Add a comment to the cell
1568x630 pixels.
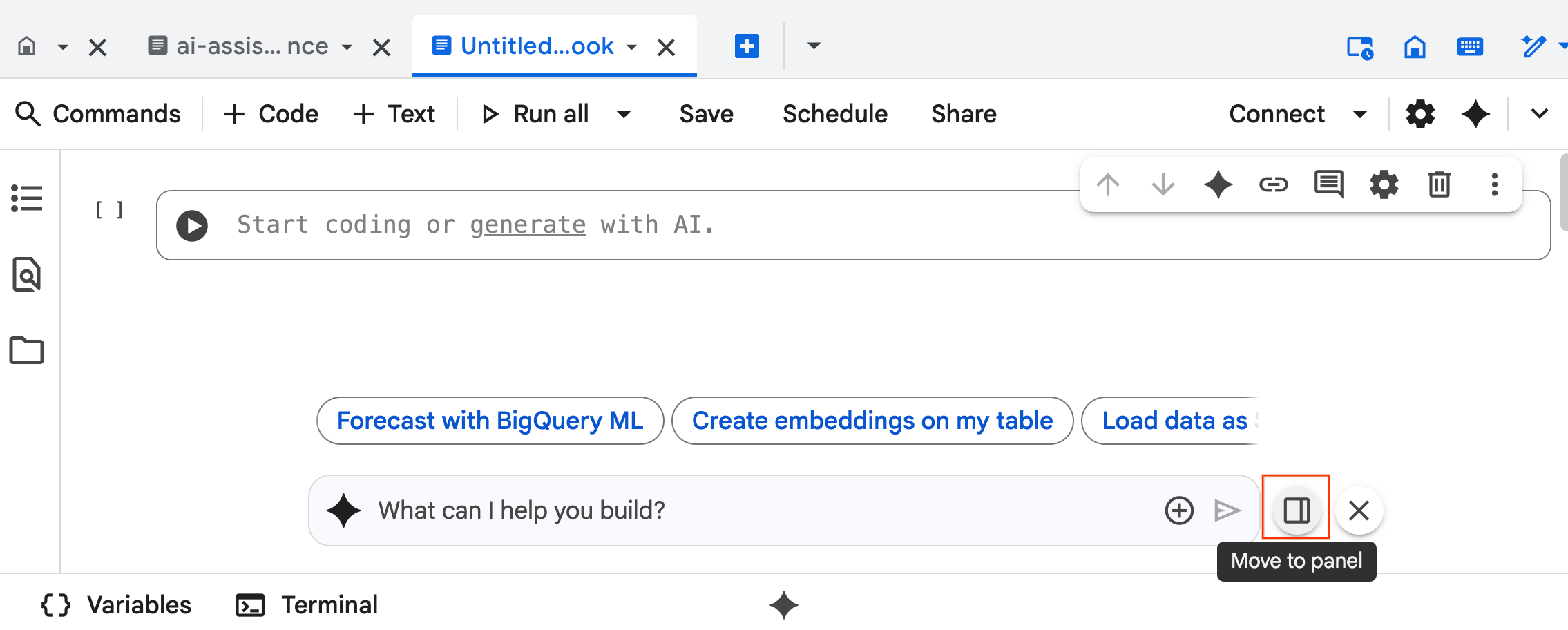pos(1328,184)
